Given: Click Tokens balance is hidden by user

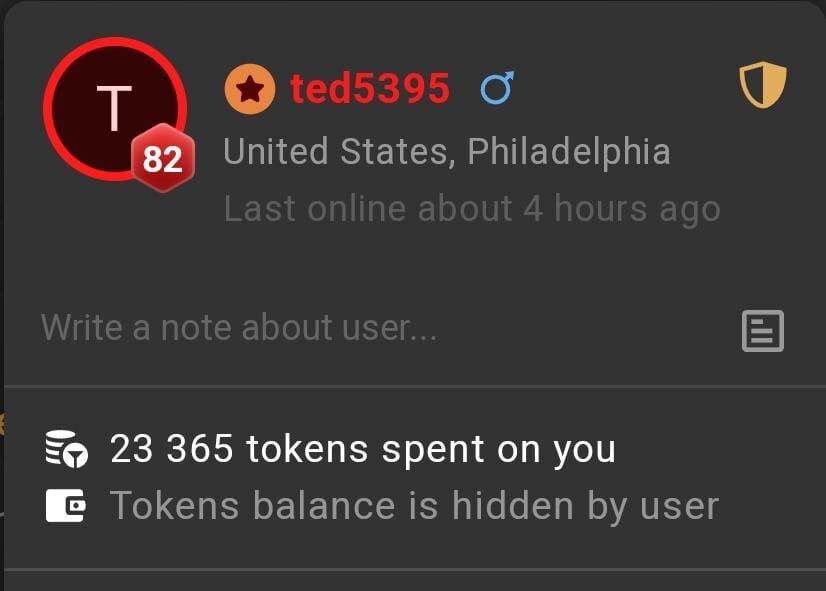Looking at the screenshot, I should click(x=415, y=506).
